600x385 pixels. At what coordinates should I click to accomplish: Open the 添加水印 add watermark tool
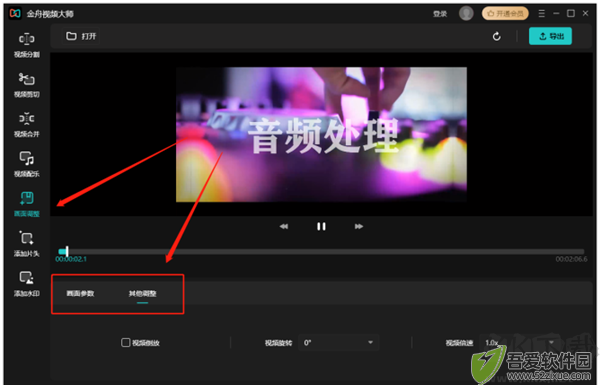point(27,284)
